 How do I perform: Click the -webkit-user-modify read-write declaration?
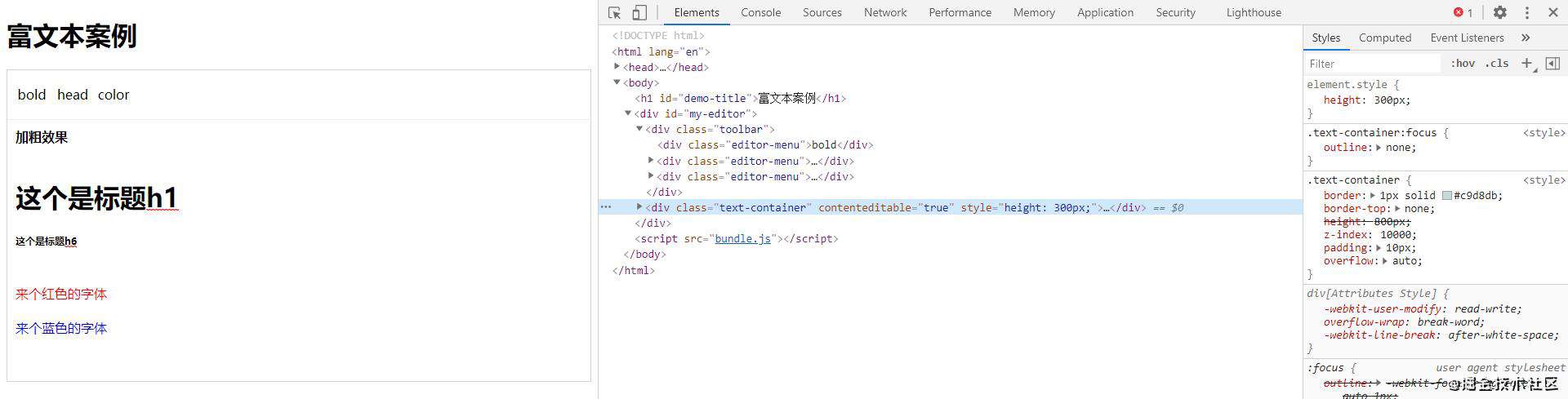click(x=1422, y=308)
